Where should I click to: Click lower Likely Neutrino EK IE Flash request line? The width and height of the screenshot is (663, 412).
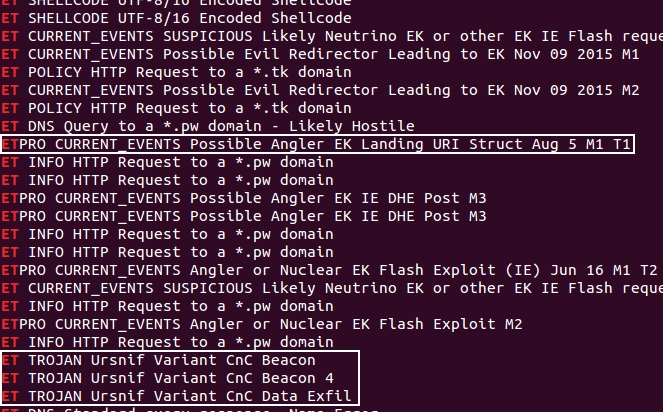click(x=332, y=288)
